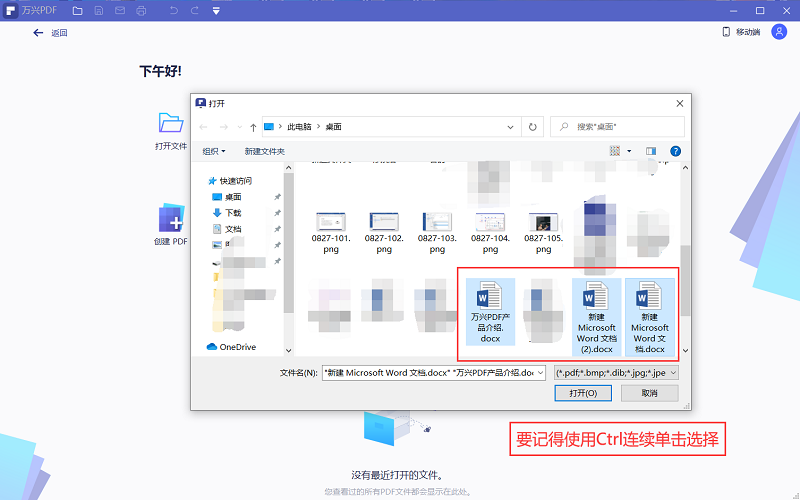The height and width of the screenshot is (500, 800).
Task: Expand the address bar history dropdown
Action: pos(510,127)
